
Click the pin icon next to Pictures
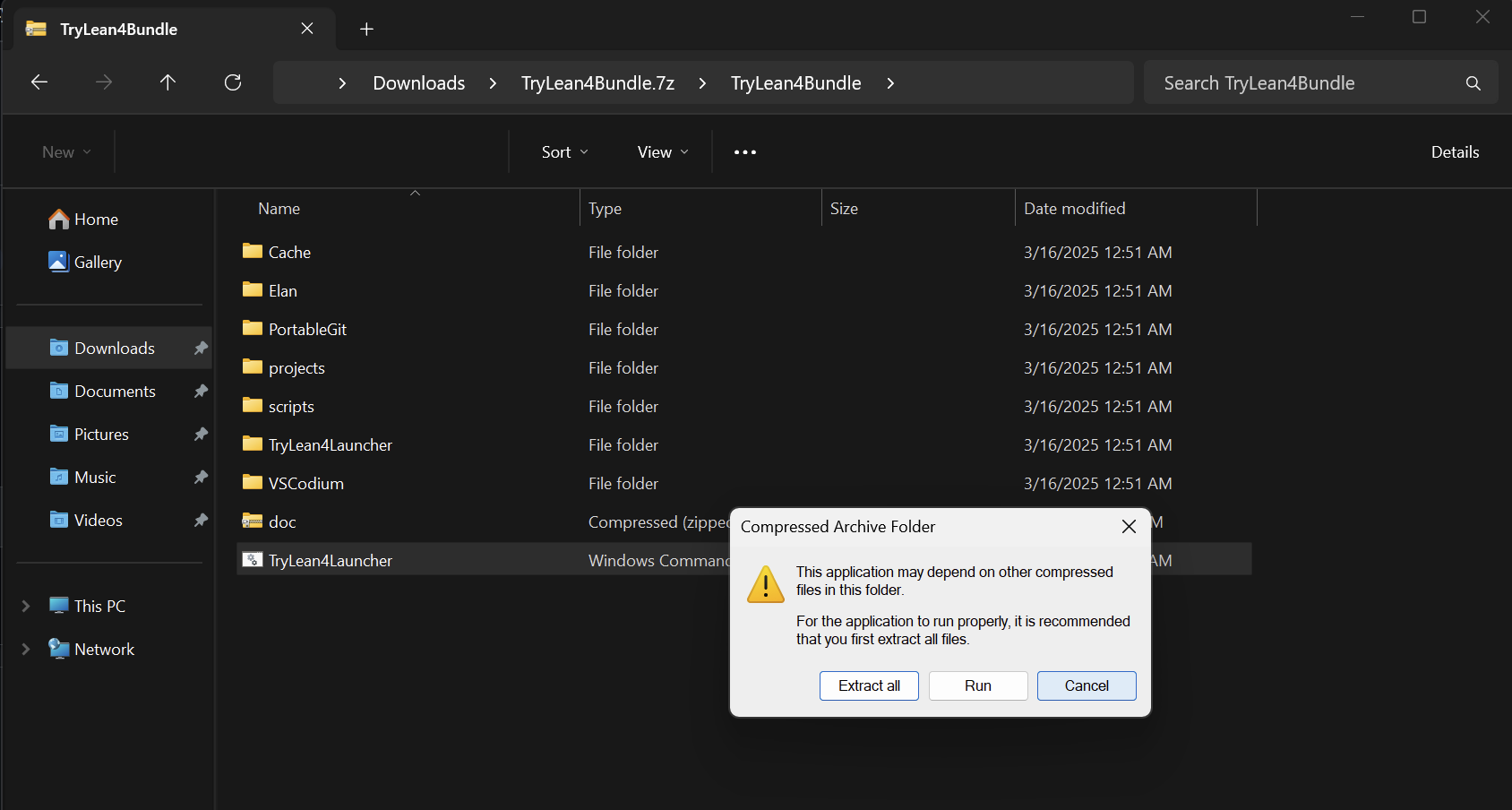pos(201,434)
